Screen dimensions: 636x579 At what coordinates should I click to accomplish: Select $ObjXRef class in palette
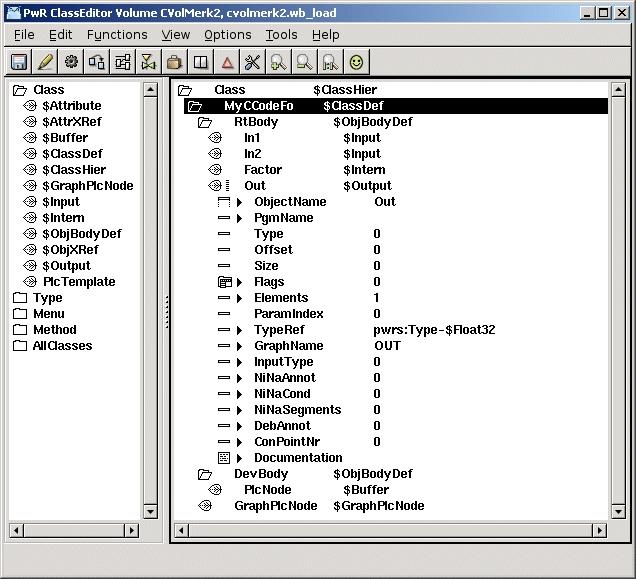pyautogui.click(x=70, y=250)
